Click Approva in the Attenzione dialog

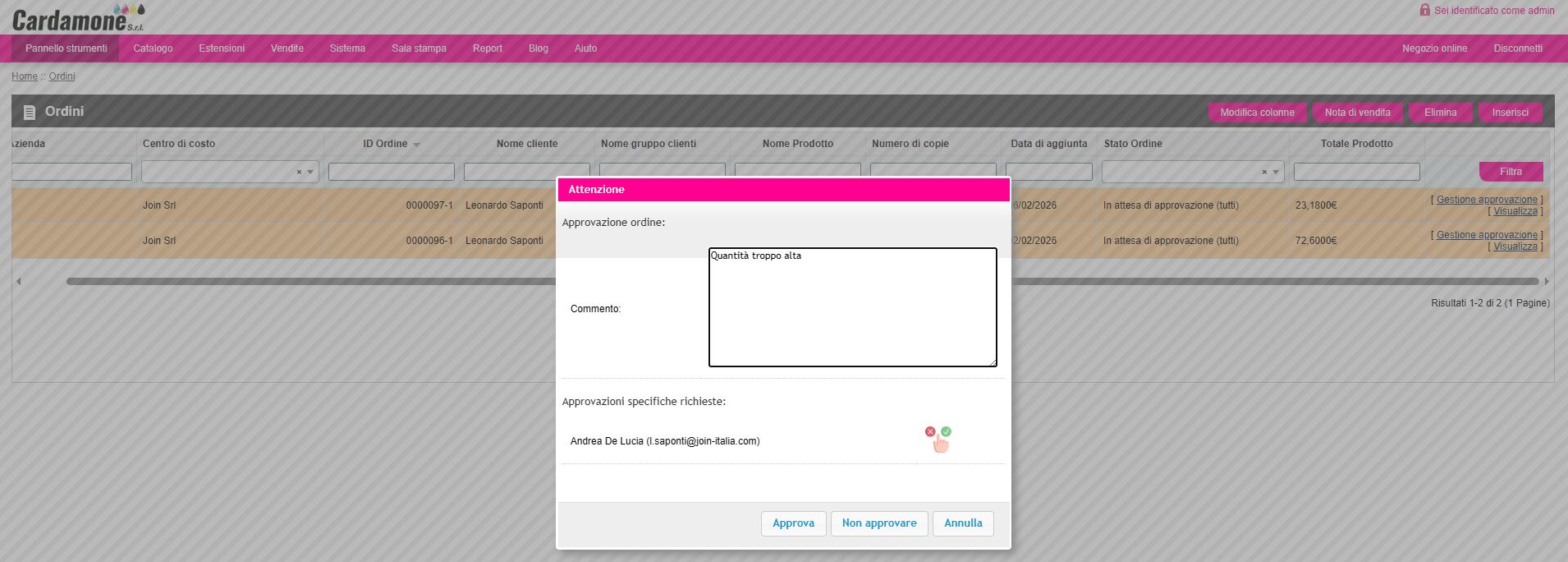click(x=793, y=523)
